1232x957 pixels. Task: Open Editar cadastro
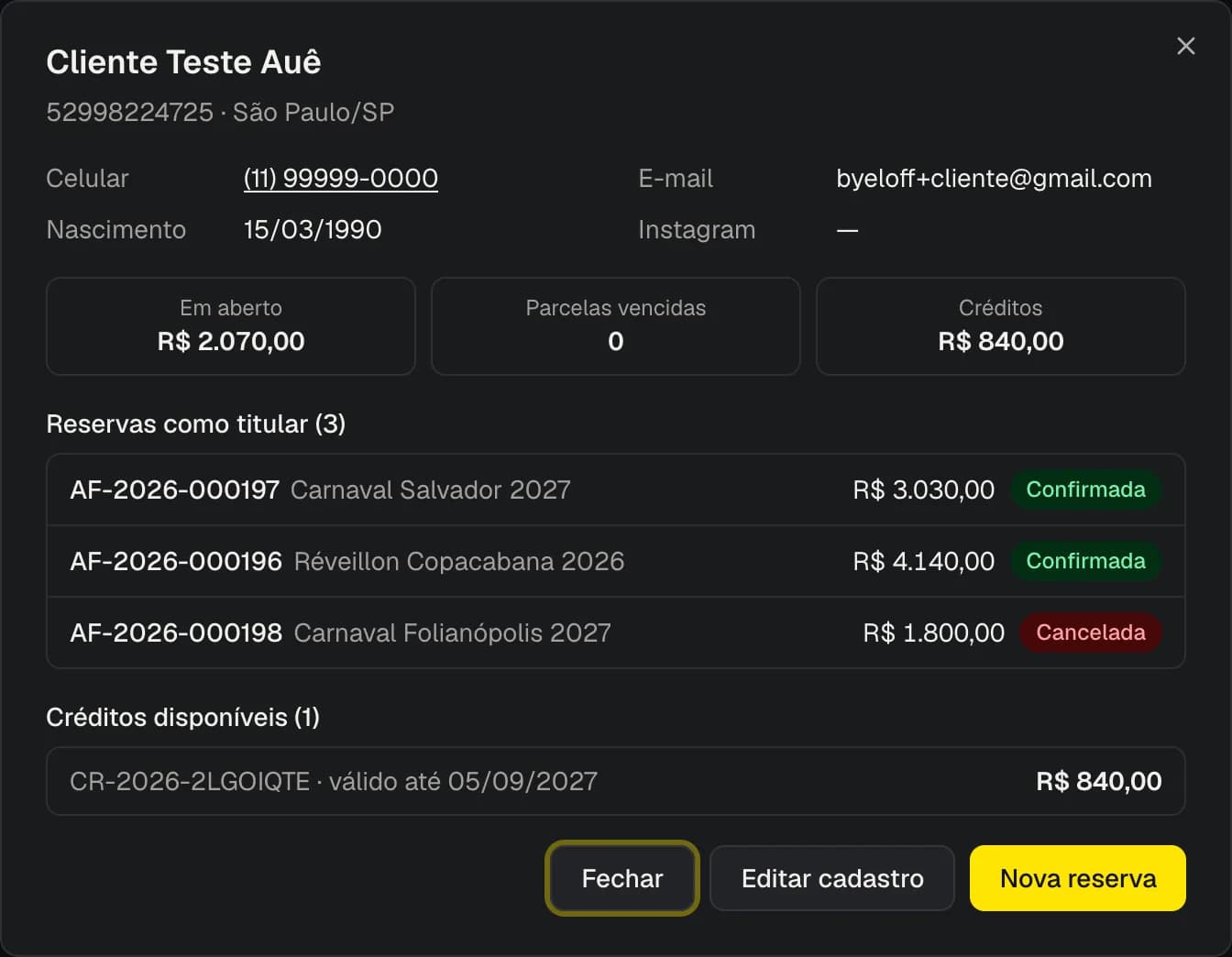832,878
